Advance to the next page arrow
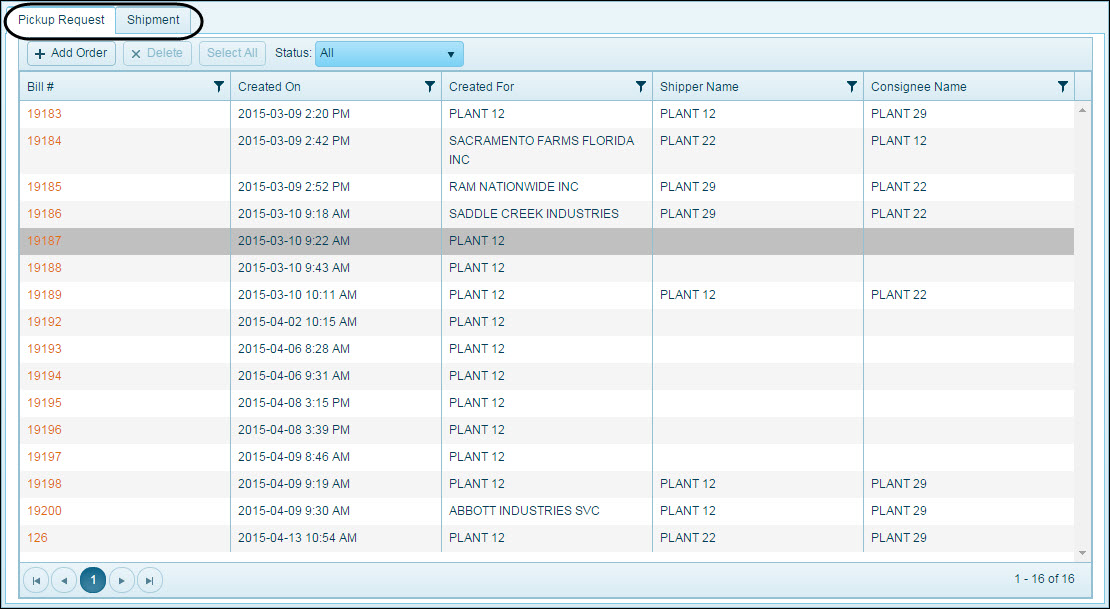Image resolution: width=1110 pixels, height=609 pixels. 122,580
